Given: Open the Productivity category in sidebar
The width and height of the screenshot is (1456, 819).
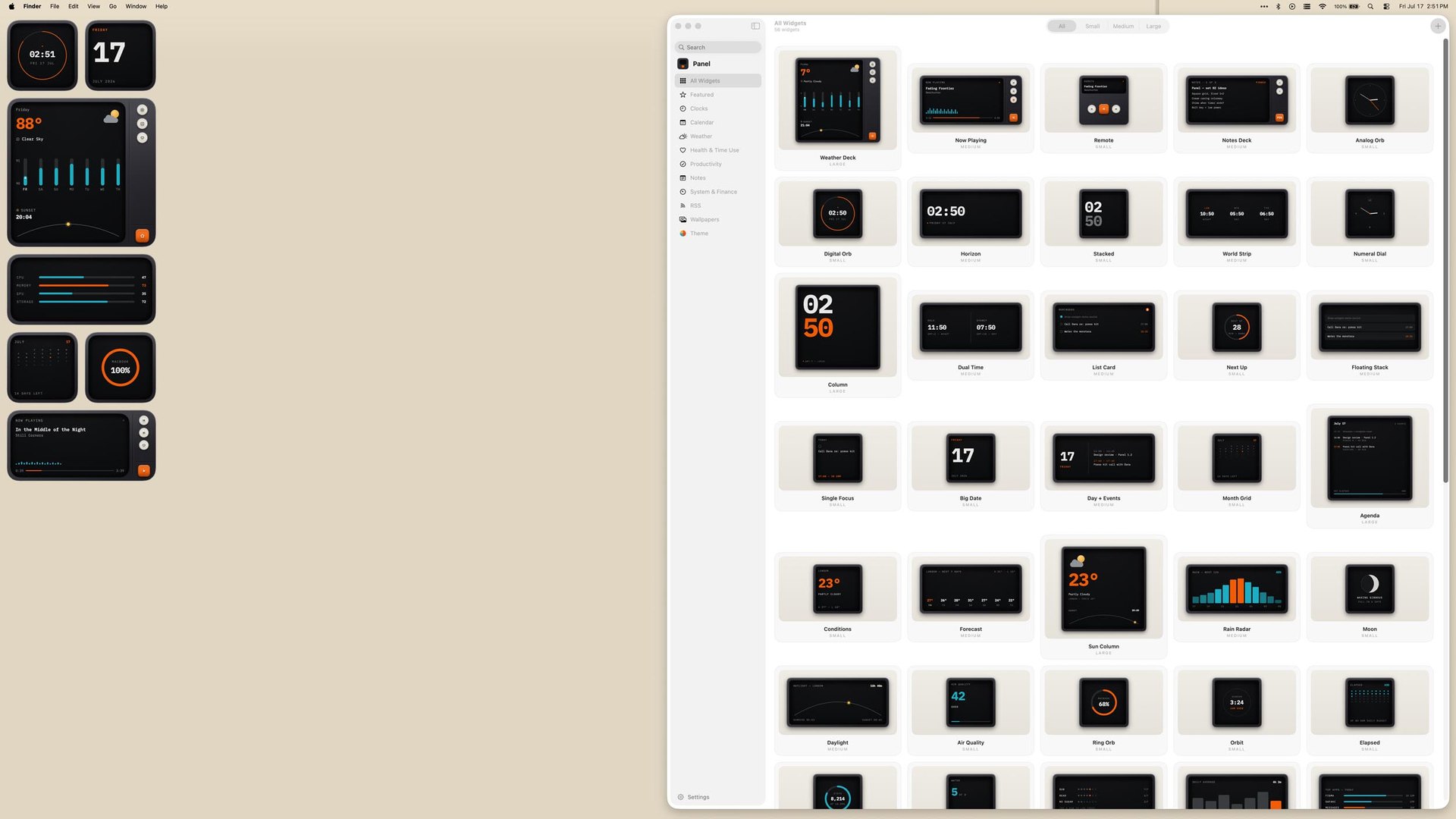Looking at the screenshot, I should point(717,164).
